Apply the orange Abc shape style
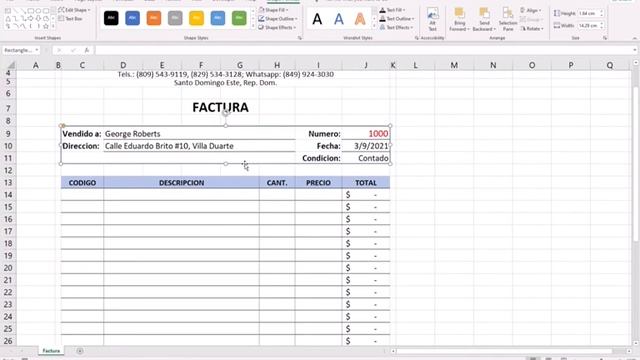Image resolution: width=640 pixels, height=360 pixels. point(154,18)
